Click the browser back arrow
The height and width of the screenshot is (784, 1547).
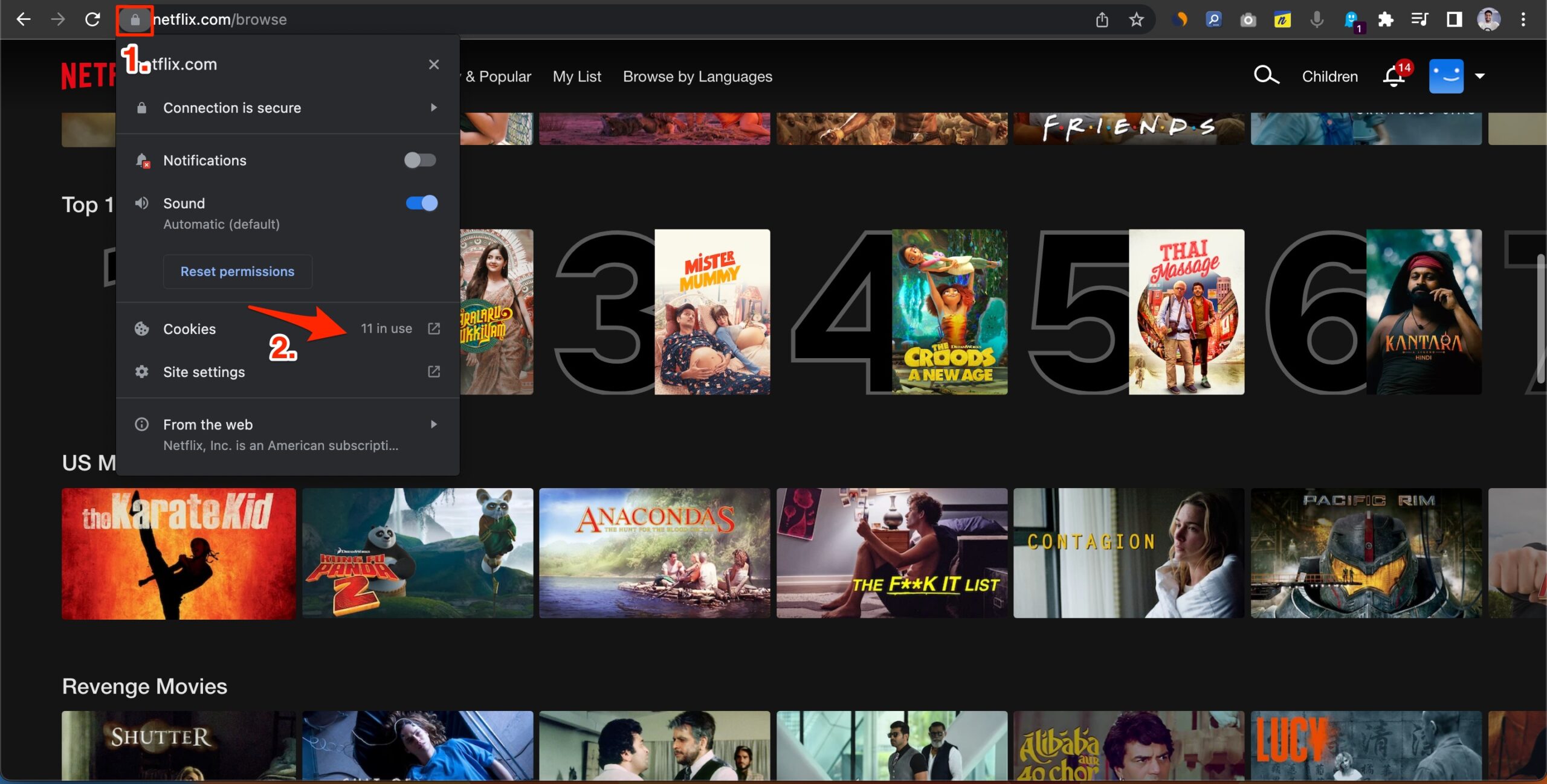[x=23, y=19]
